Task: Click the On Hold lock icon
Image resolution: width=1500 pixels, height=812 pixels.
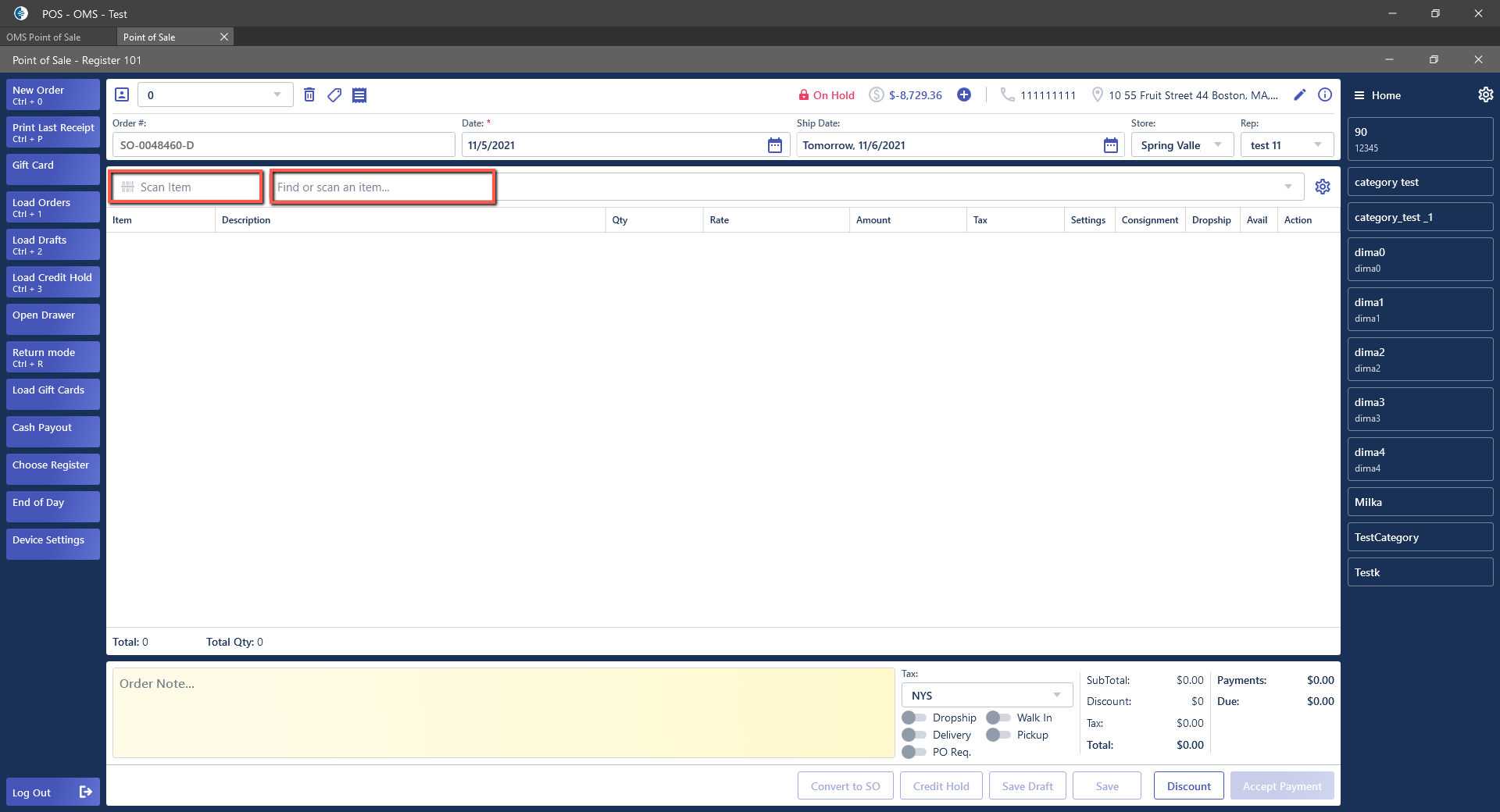Action: [x=803, y=95]
